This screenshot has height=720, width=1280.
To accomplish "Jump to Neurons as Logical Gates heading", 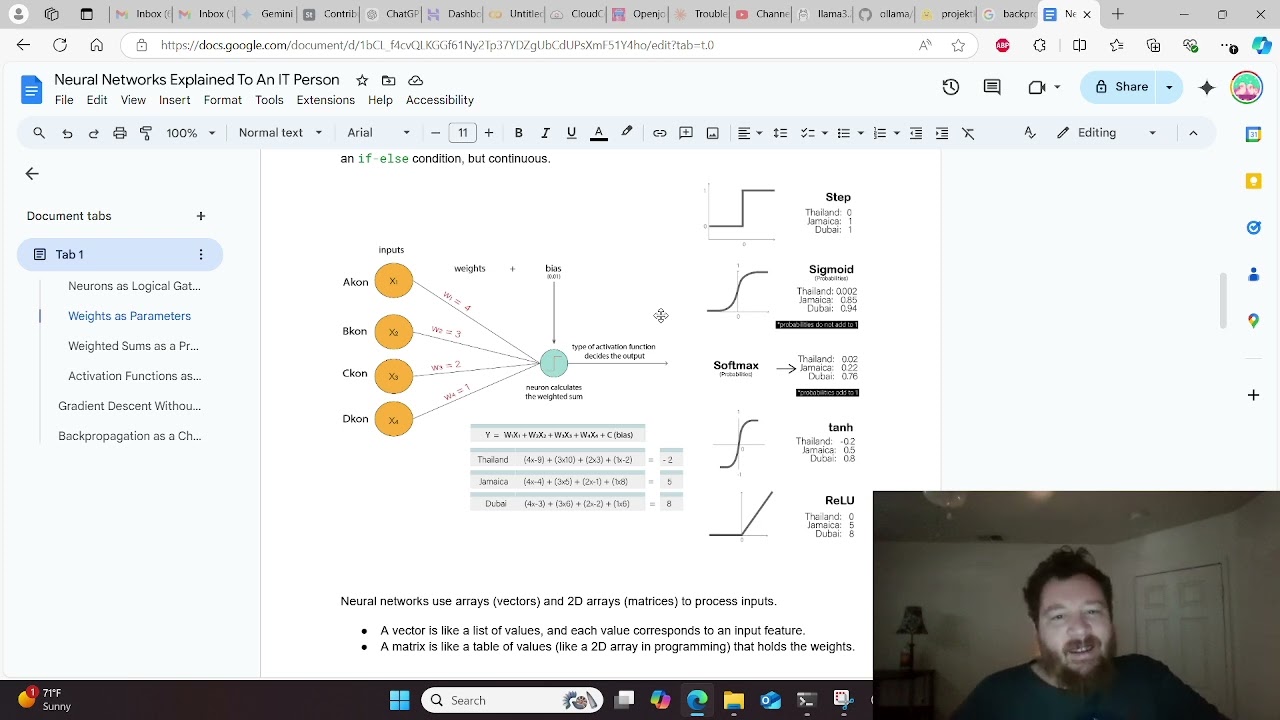I will click(134, 286).
